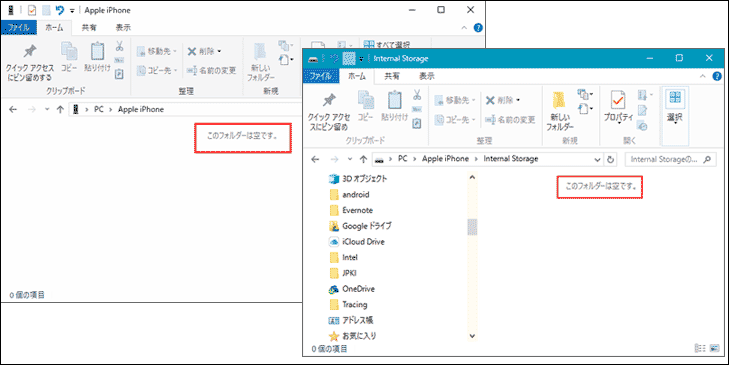Select OneDrive in navigation pane
Screen dimensions: 729x365
[x=351, y=289]
